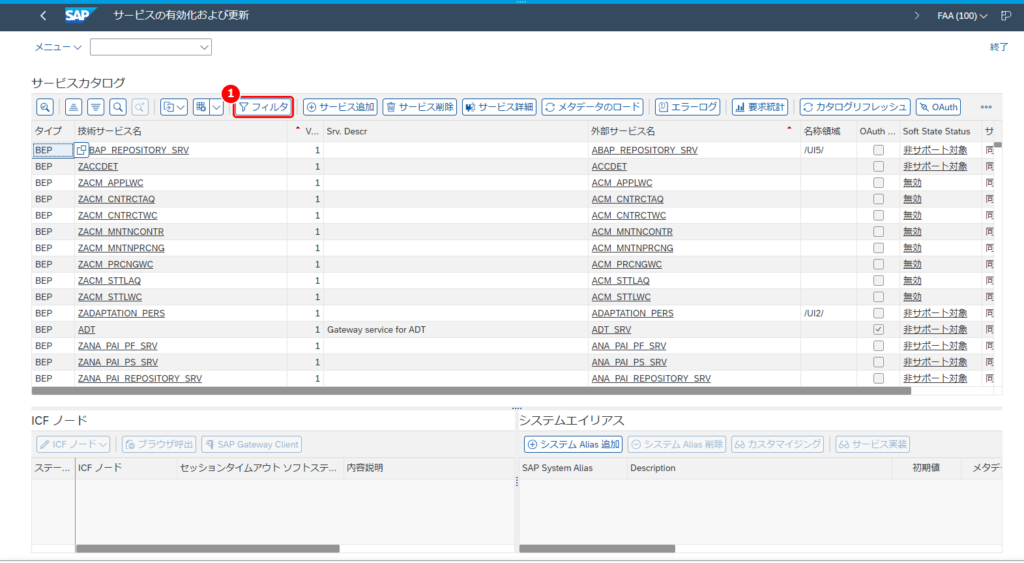Open サービス詳細 service details

tap(499, 107)
